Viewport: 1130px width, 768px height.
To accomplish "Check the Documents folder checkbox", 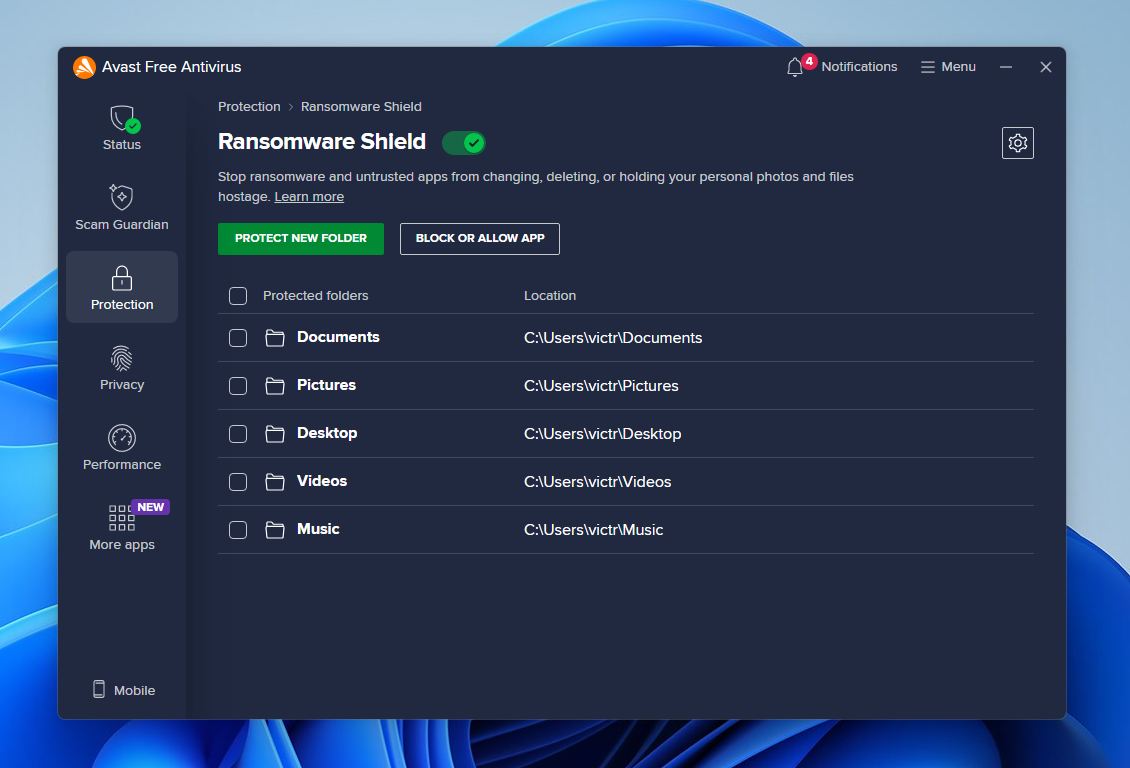I will [238, 338].
